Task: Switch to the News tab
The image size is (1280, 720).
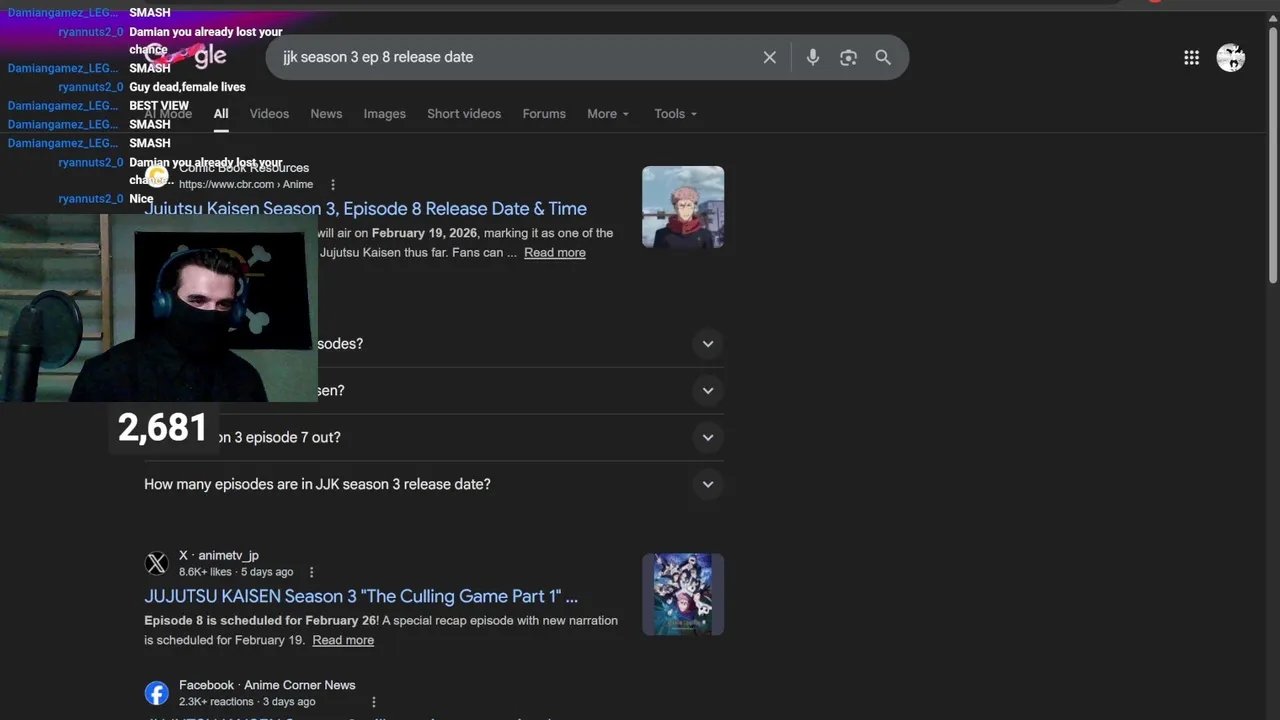Action: point(326,114)
